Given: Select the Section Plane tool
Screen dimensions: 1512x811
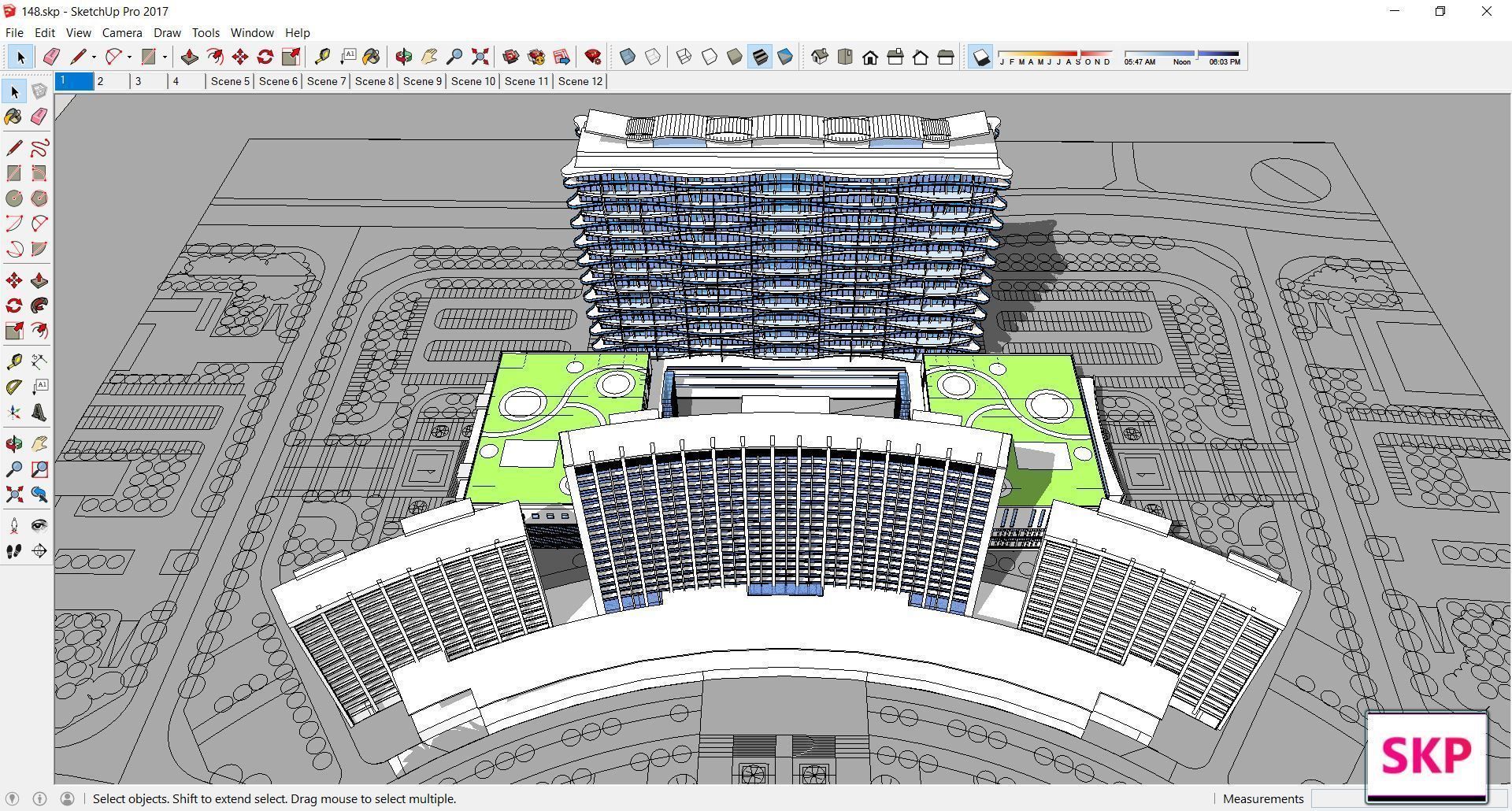Looking at the screenshot, I should 39,551.
